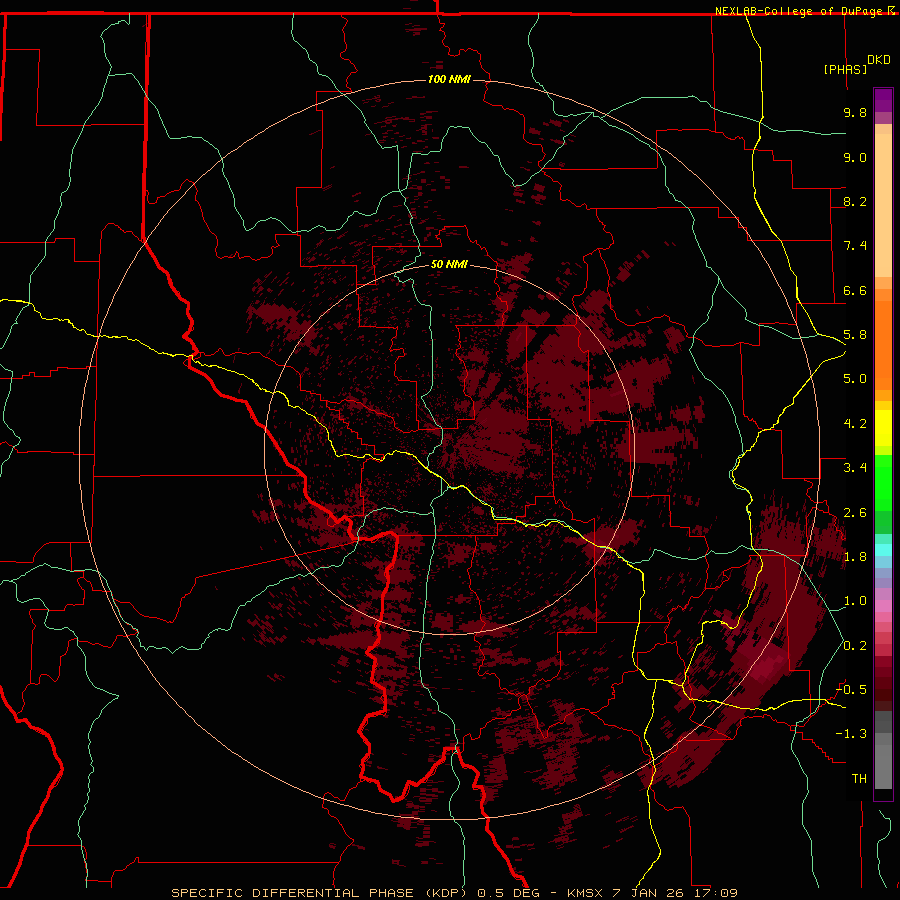Click the 2.6 color scale value

pyautogui.click(x=855, y=513)
